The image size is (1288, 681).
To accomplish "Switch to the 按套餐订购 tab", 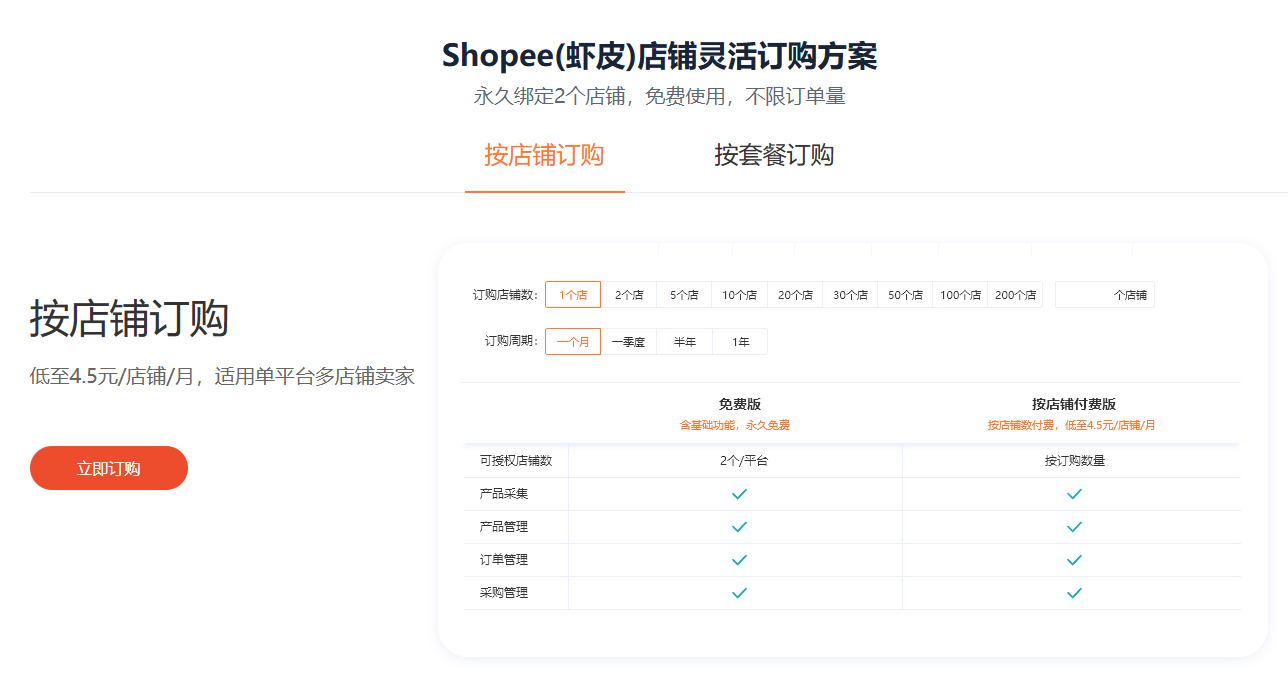I will [773, 156].
